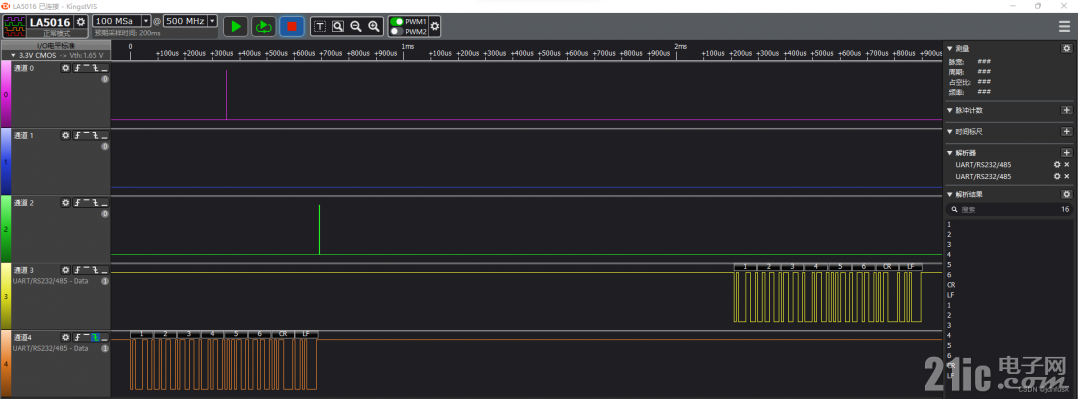
Task: Open PWM settings gear
Action: pyautogui.click(x=434, y=26)
